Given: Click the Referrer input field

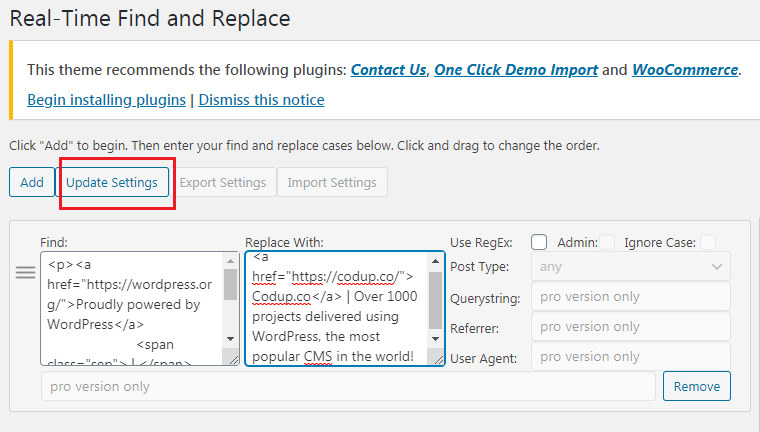Looking at the screenshot, I should (x=631, y=327).
